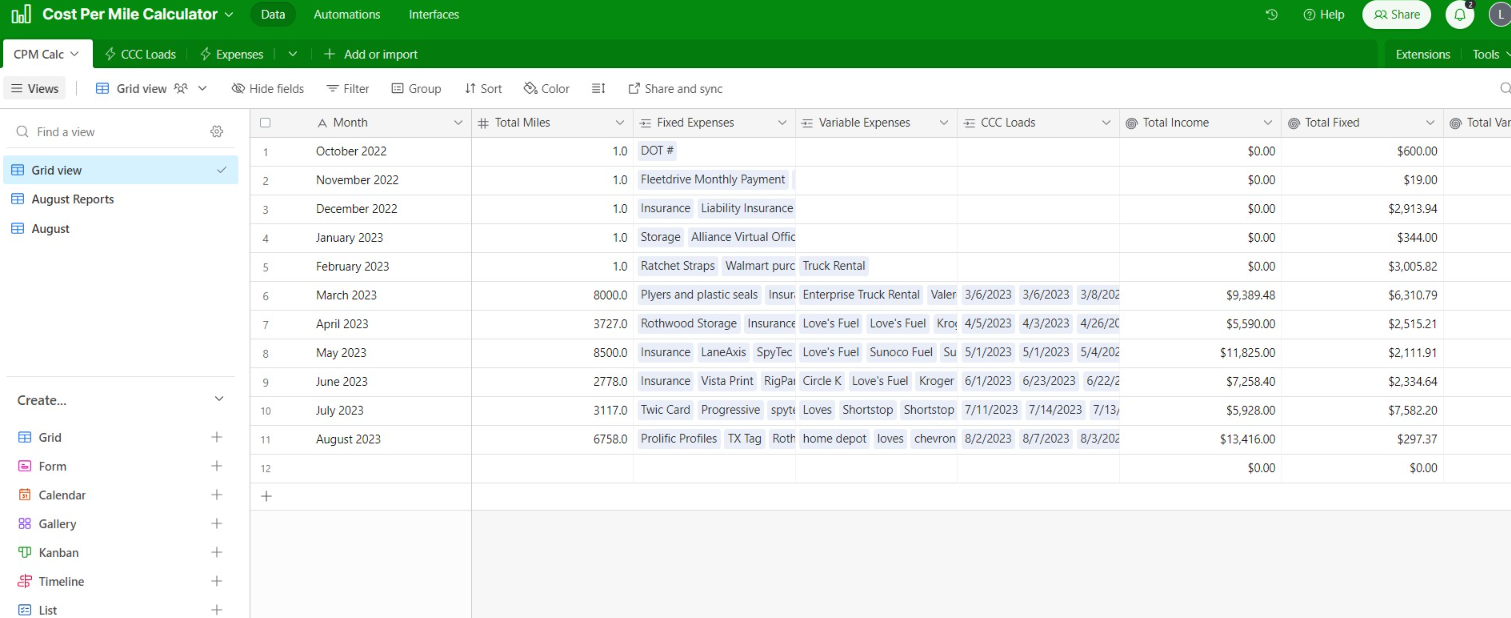
Task: Click the search magnifier icon at toolbar right
Action: (1505, 88)
